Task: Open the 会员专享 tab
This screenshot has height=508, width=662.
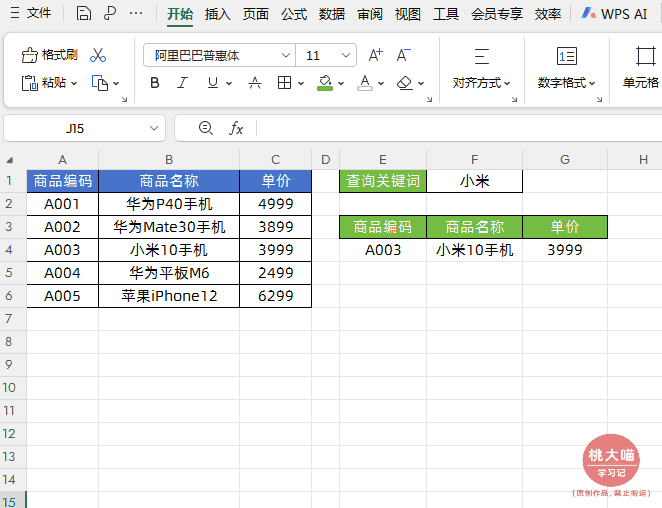Action: point(497,14)
